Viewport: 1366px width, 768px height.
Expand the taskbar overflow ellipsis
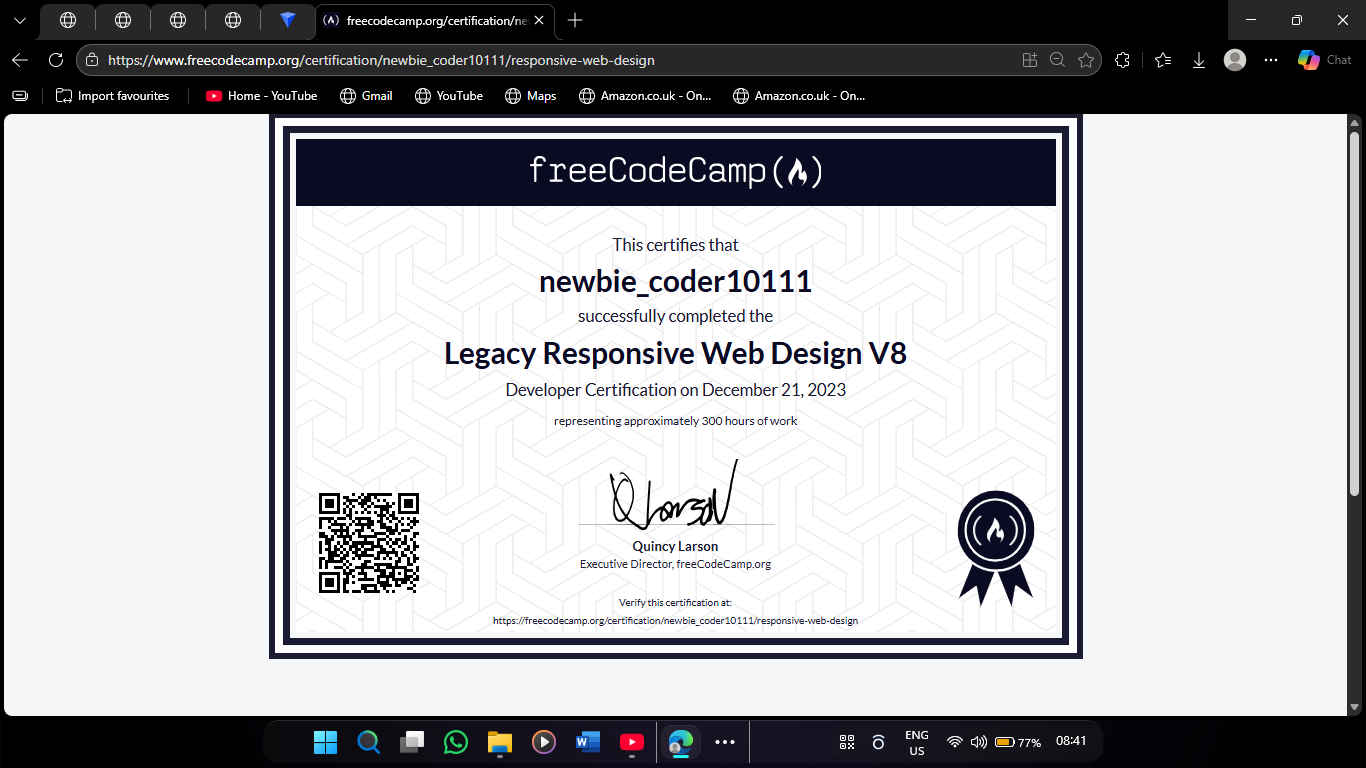tap(725, 742)
